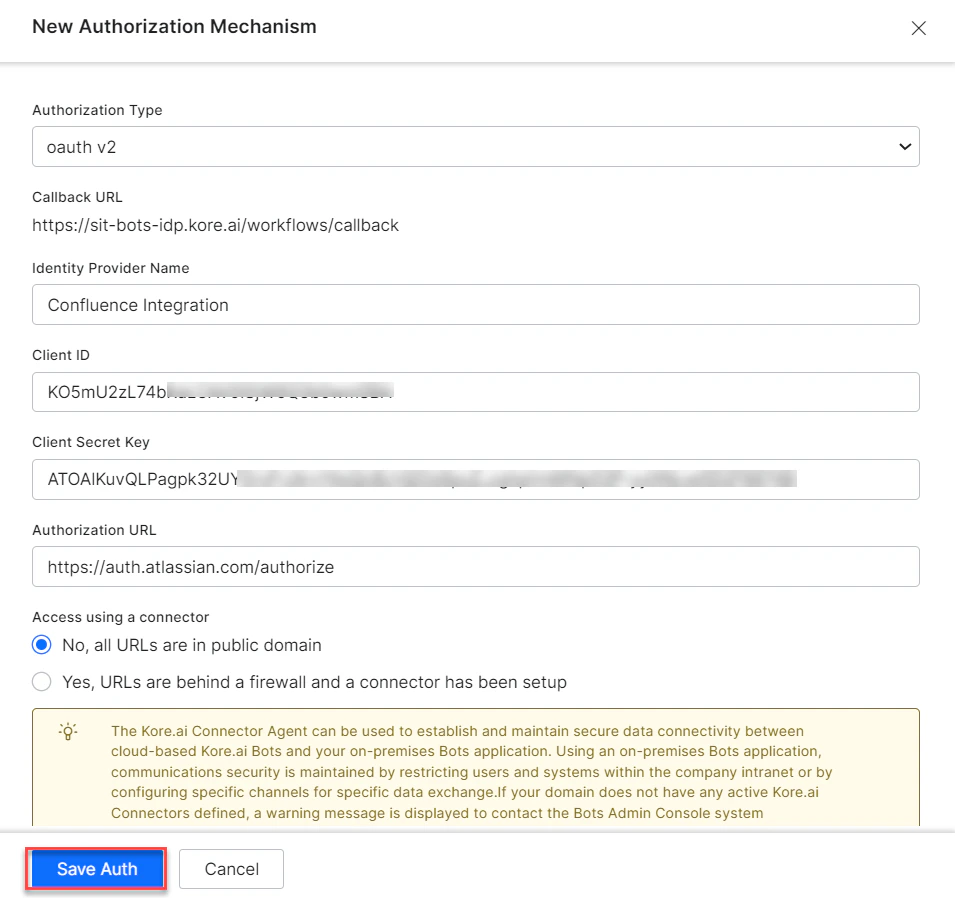Close the New Authorization Mechanism dialog

click(x=918, y=28)
